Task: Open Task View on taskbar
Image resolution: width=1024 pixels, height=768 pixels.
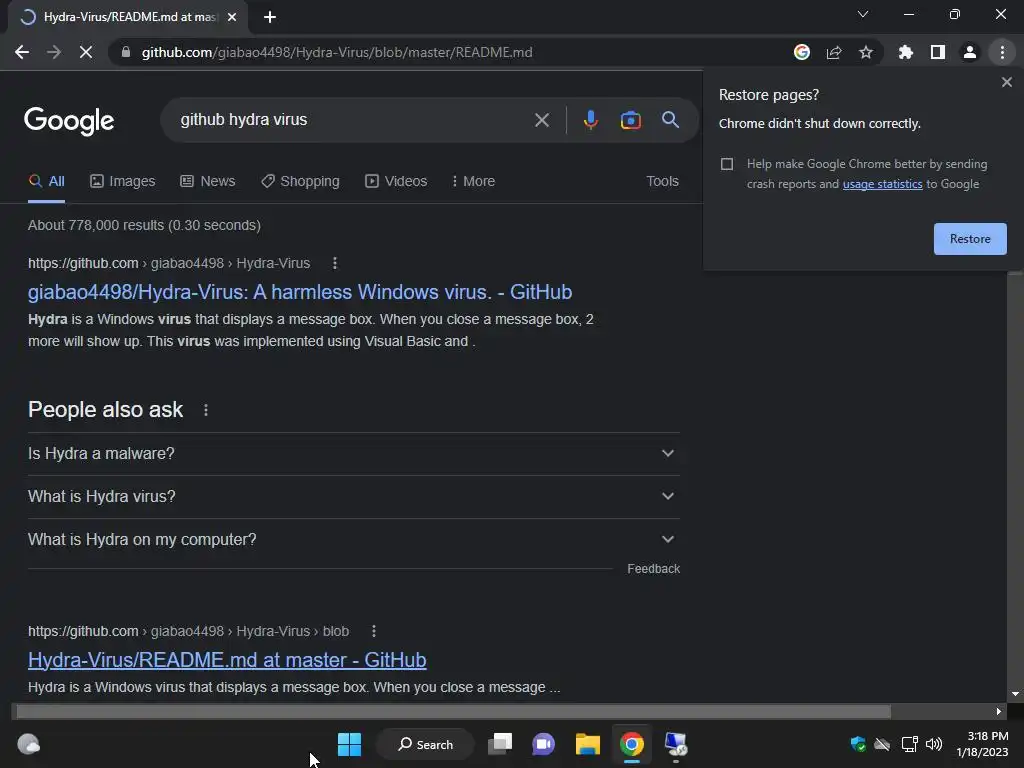Action: (500, 744)
